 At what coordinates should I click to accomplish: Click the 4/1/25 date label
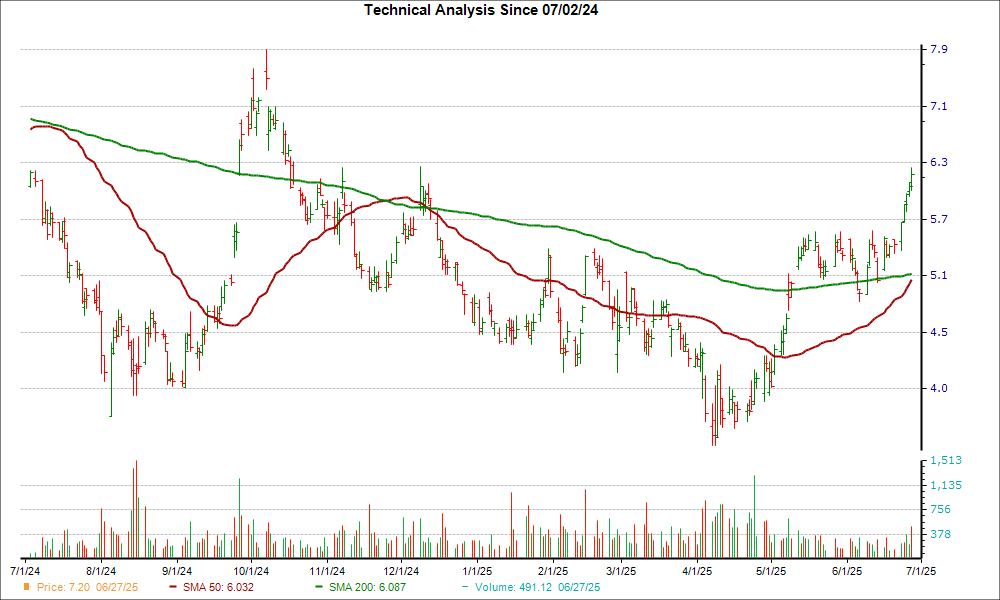(697, 571)
